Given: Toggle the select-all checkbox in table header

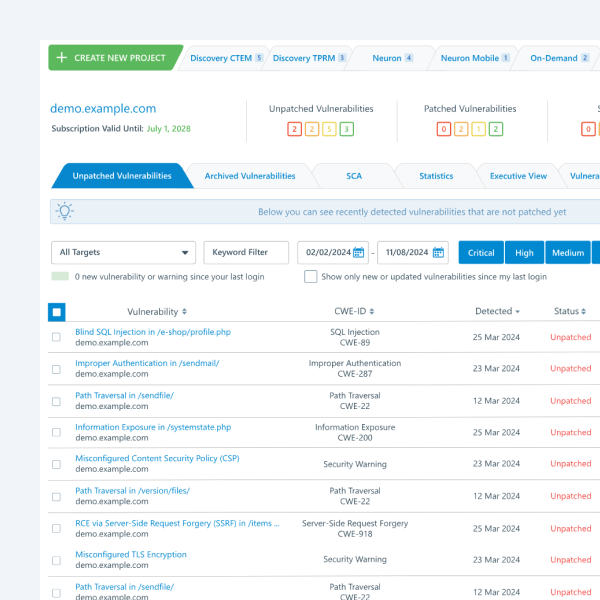Looking at the screenshot, I should point(57,312).
